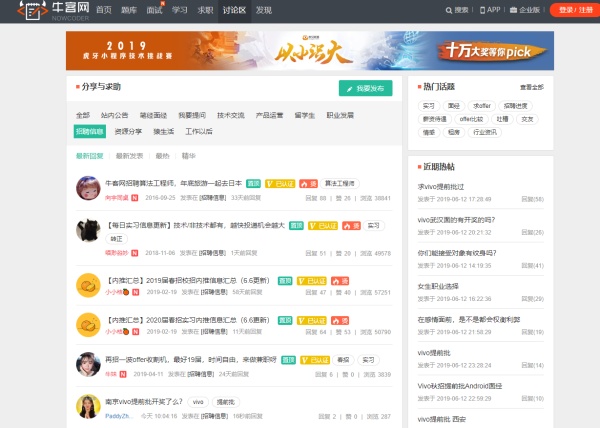Open 题库 in top navigation
This screenshot has width=600, height=428.
coord(129,10)
